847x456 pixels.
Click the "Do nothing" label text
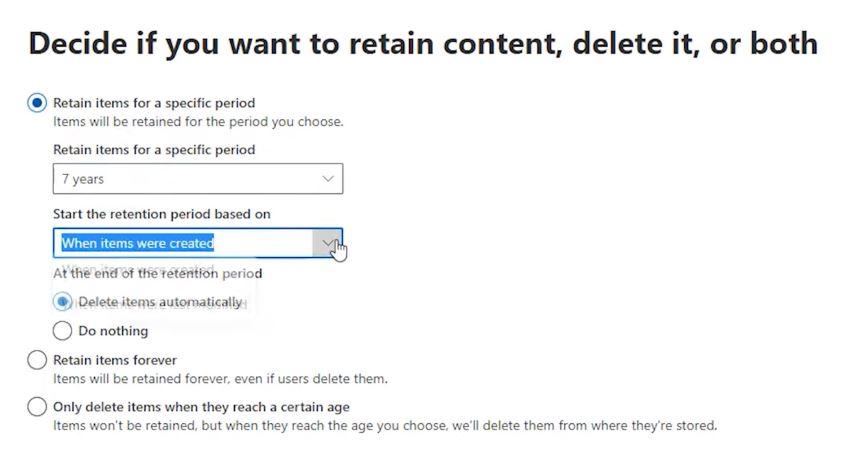click(113, 331)
